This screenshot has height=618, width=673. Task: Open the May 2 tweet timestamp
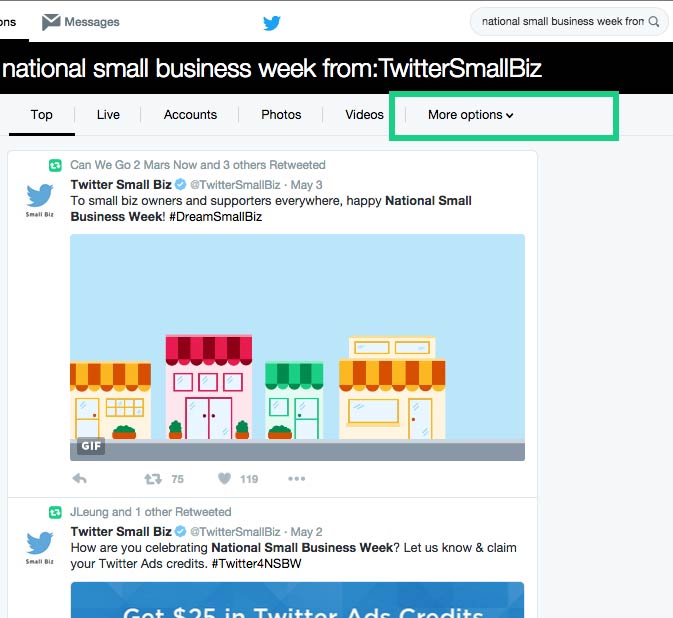tap(306, 532)
